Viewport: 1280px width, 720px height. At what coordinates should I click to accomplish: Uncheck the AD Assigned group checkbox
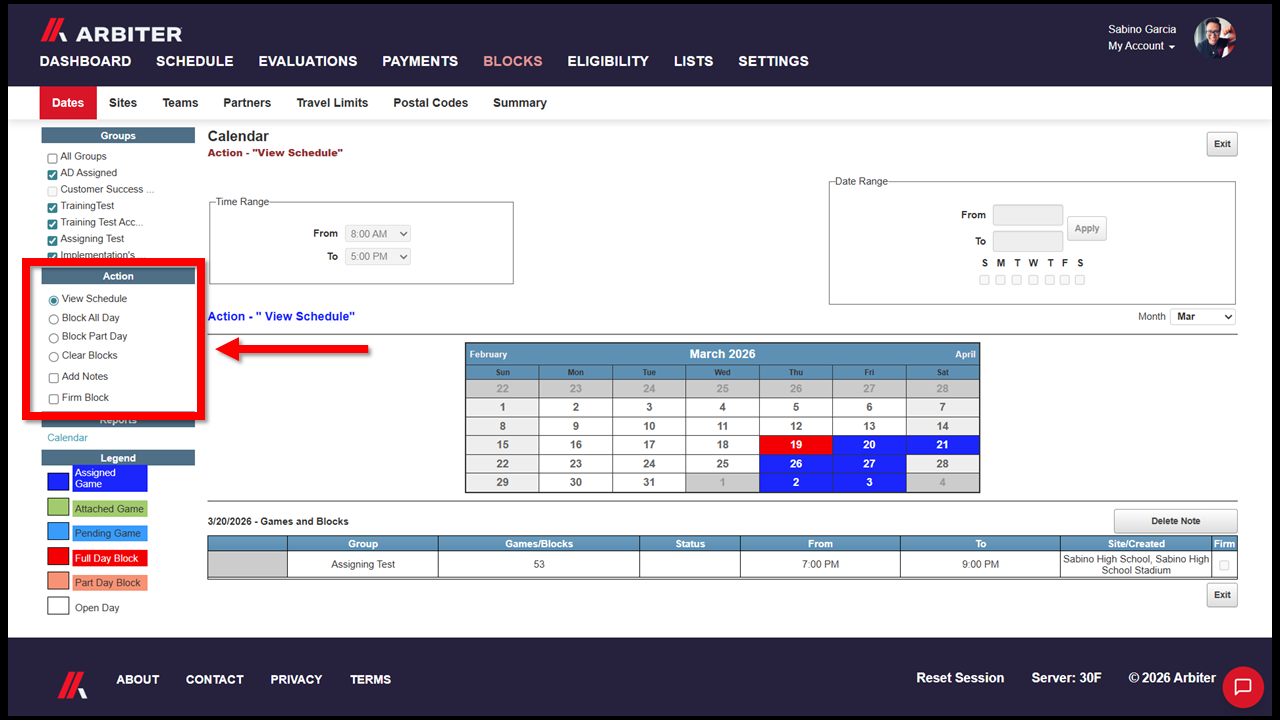(x=53, y=174)
